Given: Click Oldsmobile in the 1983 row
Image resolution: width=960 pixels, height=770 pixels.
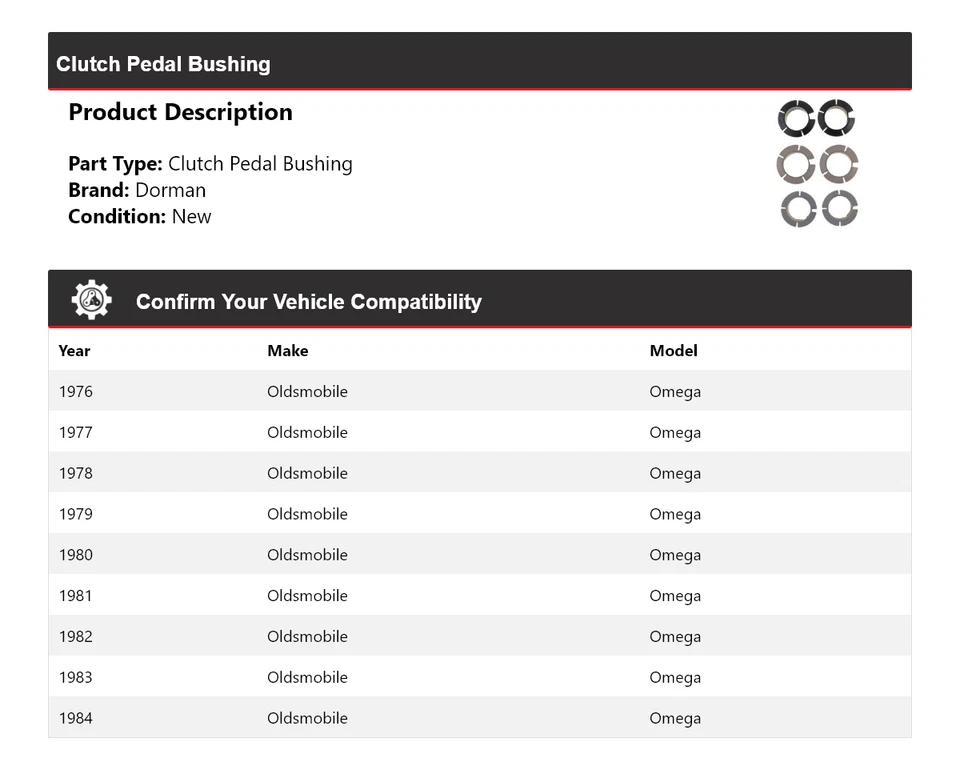Looking at the screenshot, I should click(x=307, y=677).
